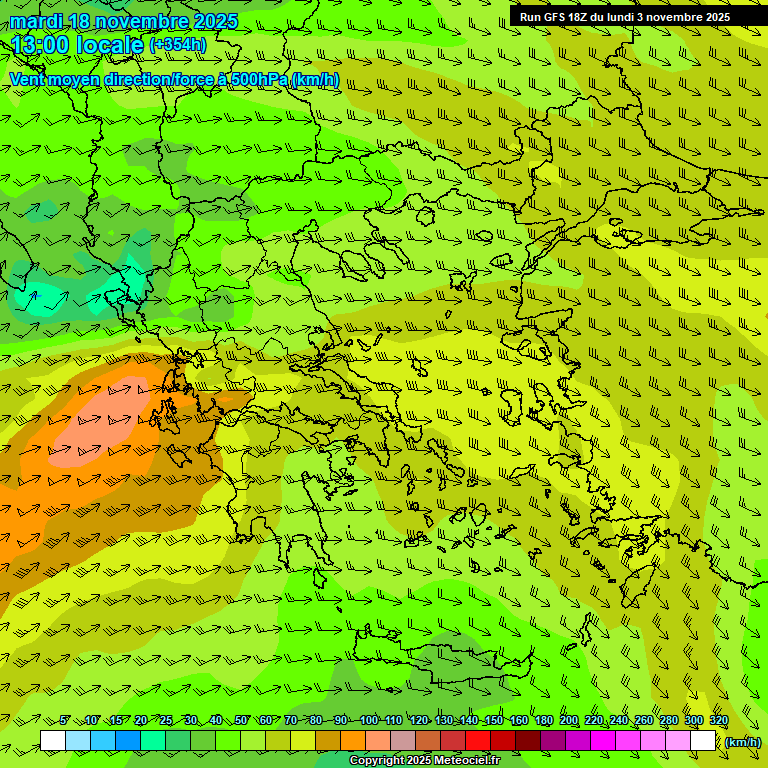
Task: Pick the dark maroon 160-180 km/h swatch
Action: (x=528, y=741)
